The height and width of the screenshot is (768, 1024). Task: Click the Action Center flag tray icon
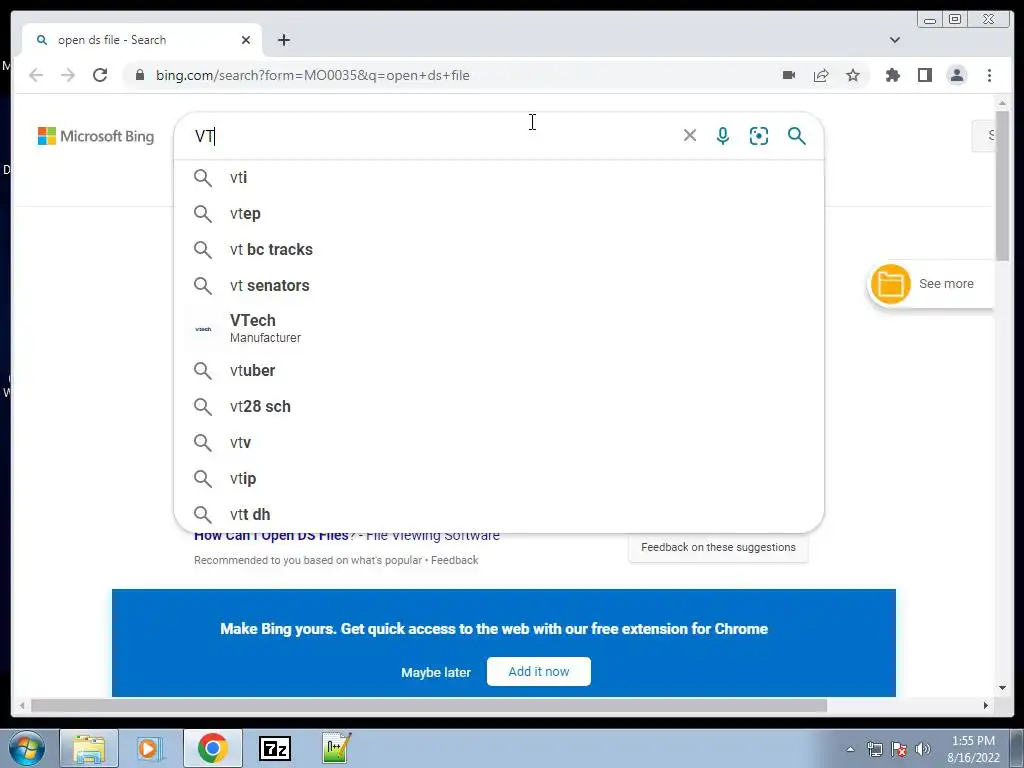click(899, 749)
